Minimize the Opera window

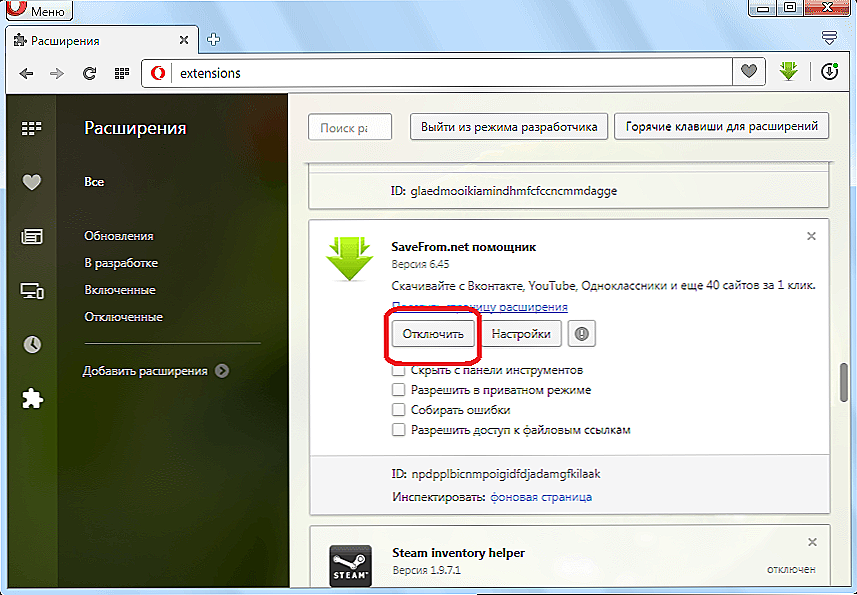click(764, 8)
